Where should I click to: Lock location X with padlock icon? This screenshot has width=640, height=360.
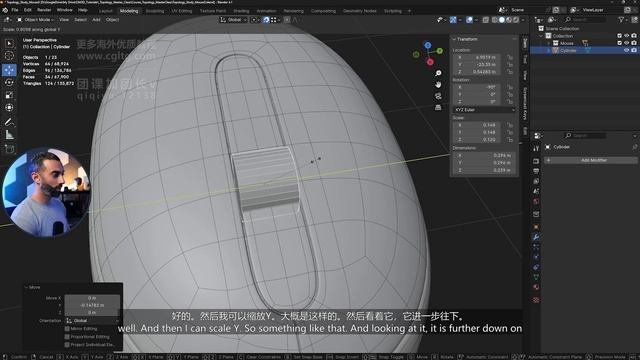pos(510,58)
